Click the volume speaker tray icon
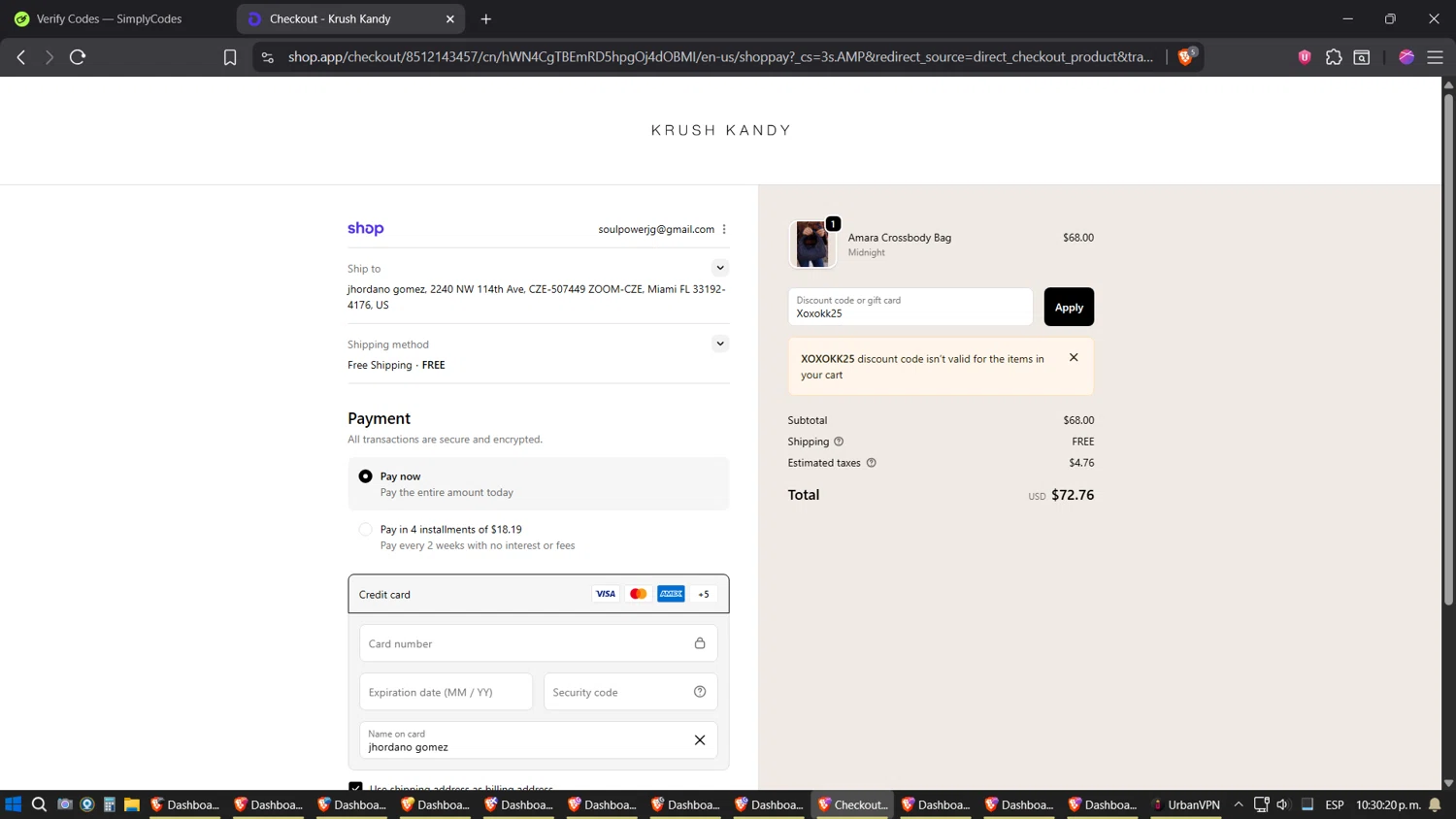 click(x=1283, y=804)
